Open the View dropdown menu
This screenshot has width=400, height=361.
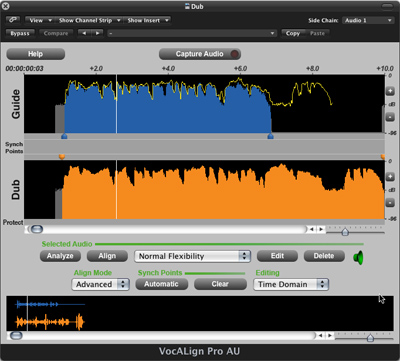click(39, 20)
